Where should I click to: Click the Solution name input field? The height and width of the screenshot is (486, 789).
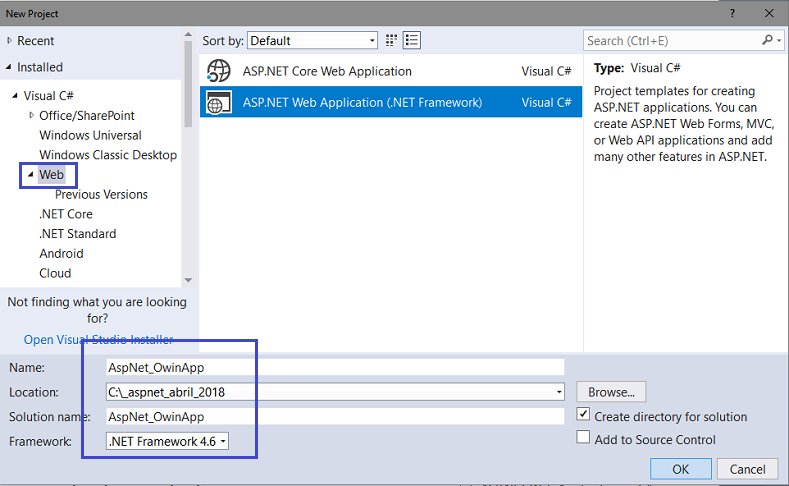(335, 417)
